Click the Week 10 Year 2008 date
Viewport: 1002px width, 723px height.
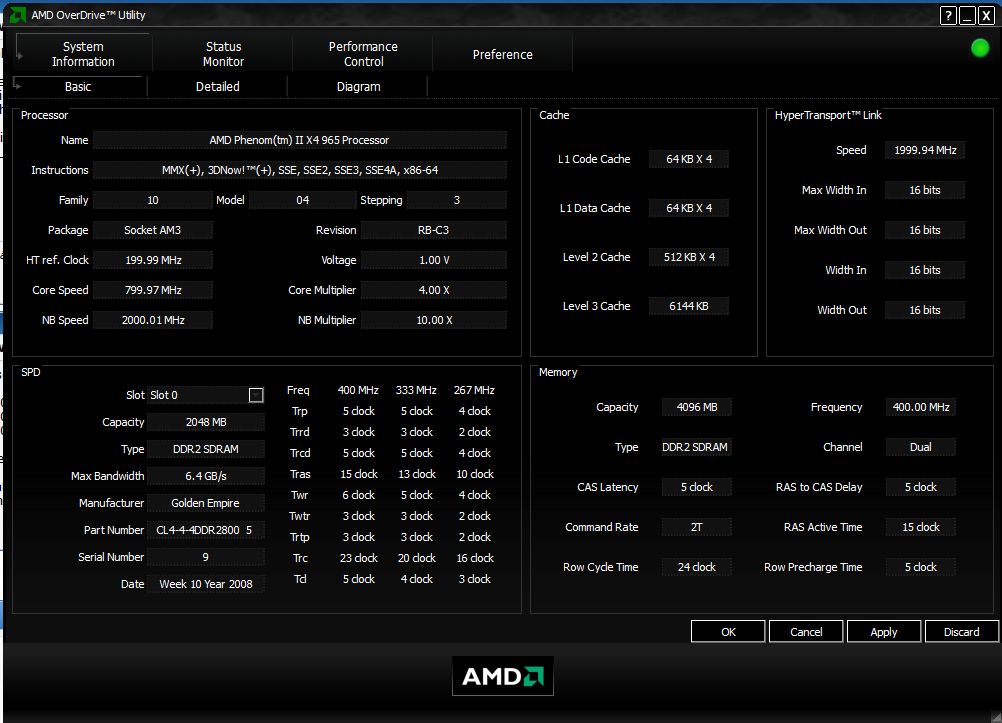pyautogui.click(x=206, y=584)
